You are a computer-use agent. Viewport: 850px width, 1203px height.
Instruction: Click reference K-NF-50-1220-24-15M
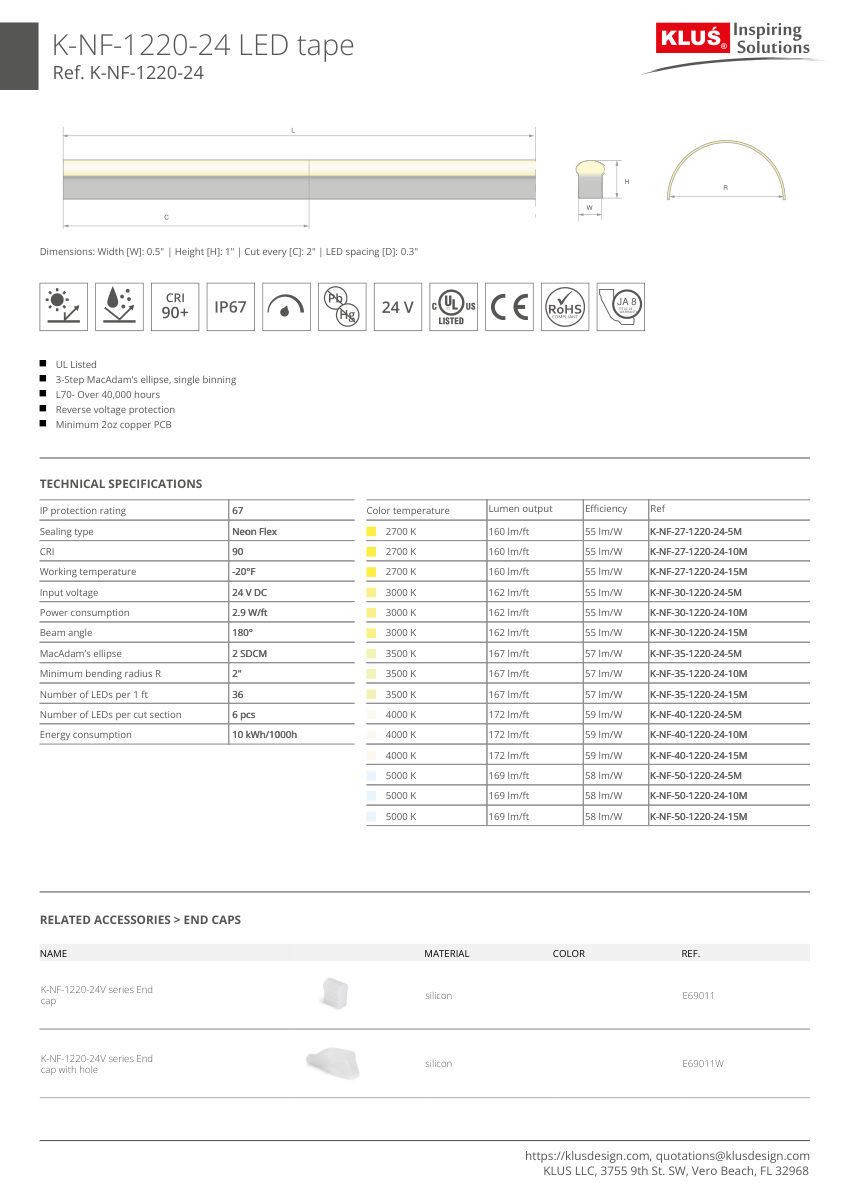click(x=698, y=816)
